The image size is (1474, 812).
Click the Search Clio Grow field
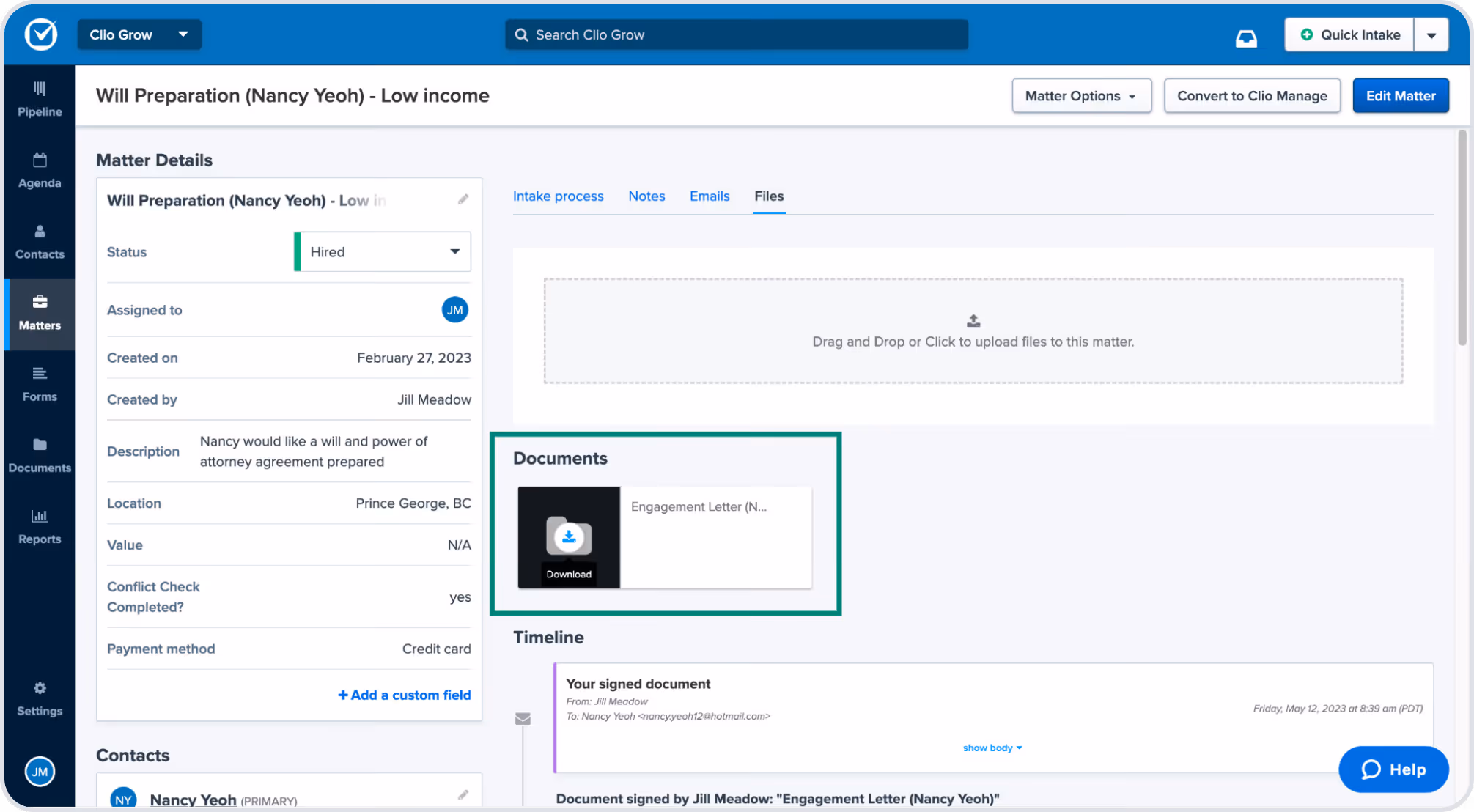tap(736, 34)
